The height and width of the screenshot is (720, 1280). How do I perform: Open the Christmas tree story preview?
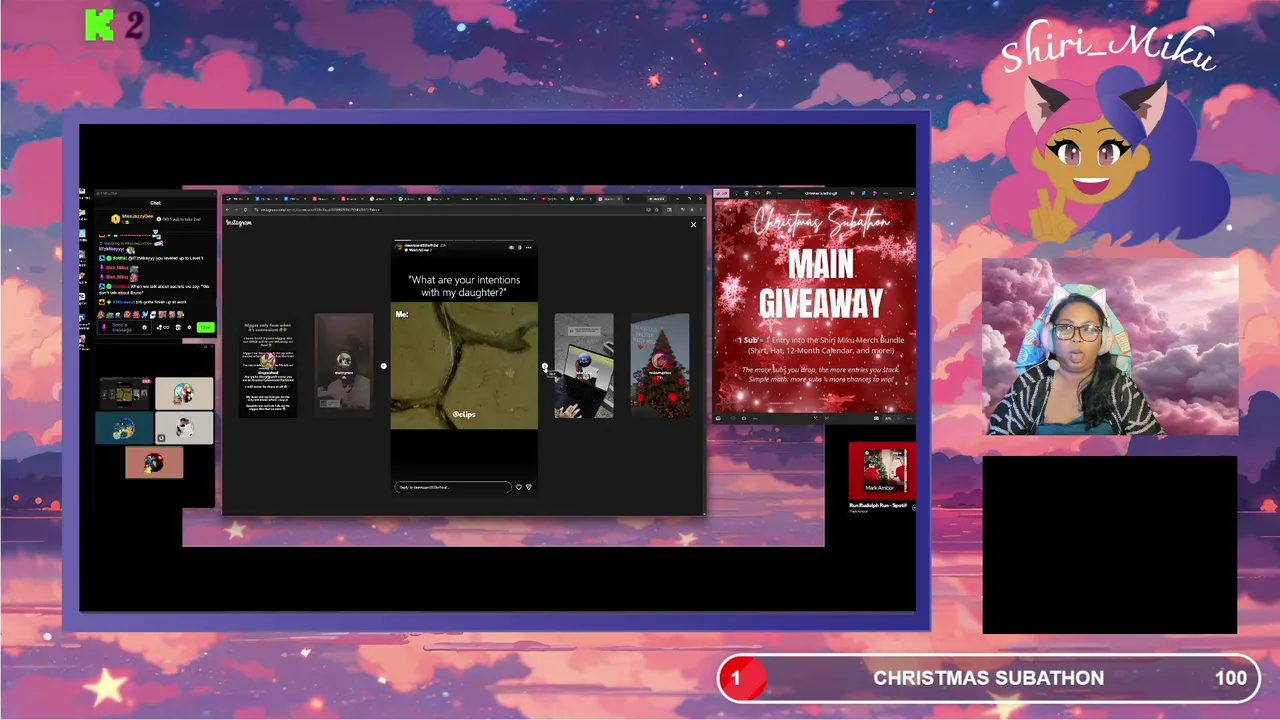coord(660,366)
